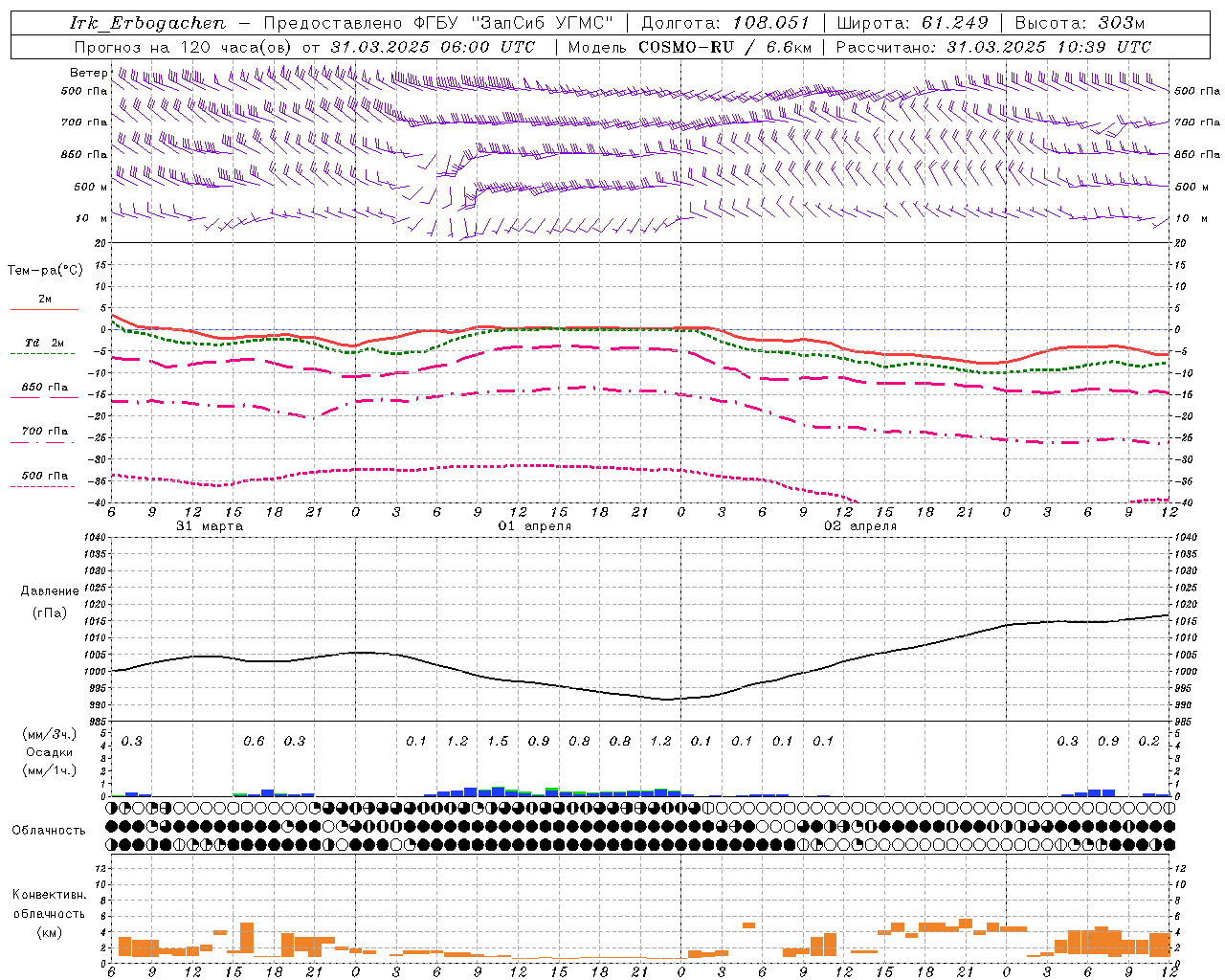The image size is (1225, 980).
Task: Click the Td 2м dew point legend label
Action: pyautogui.click(x=45, y=343)
